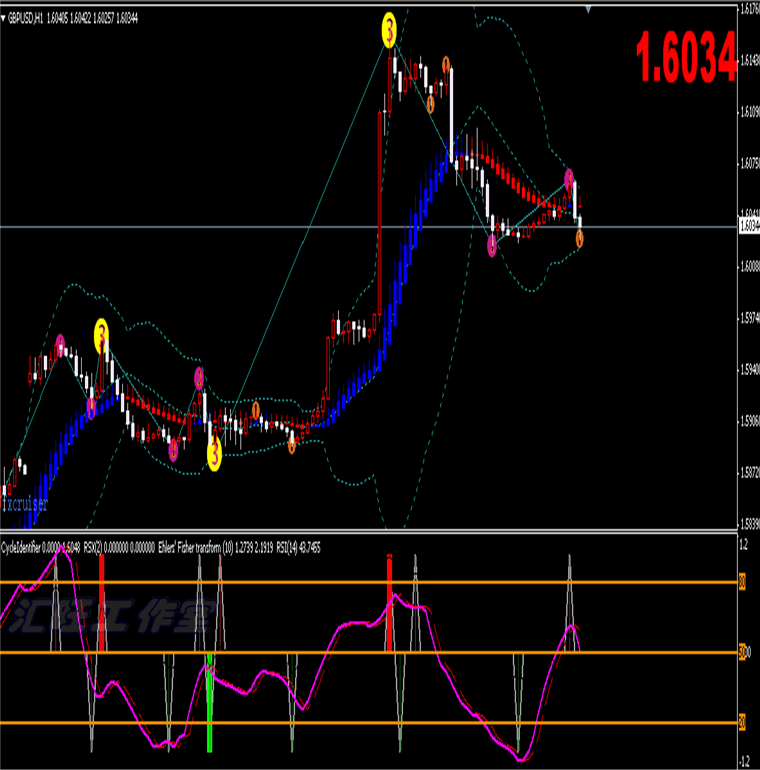Viewport: 760px width, 770px height.
Task: Click the magenta circle marker above the latest candles
Action: [569, 179]
